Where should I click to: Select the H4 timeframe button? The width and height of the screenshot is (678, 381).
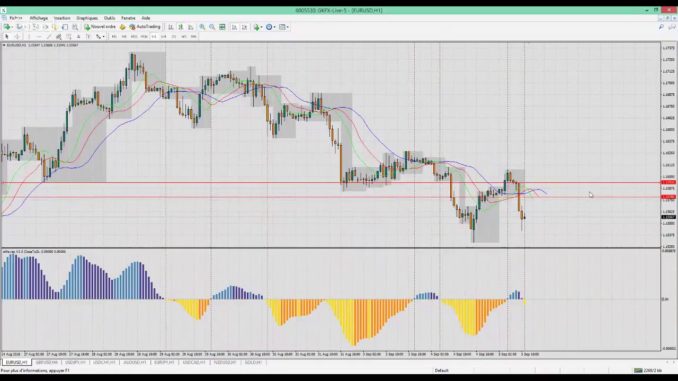tap(163, 37)
